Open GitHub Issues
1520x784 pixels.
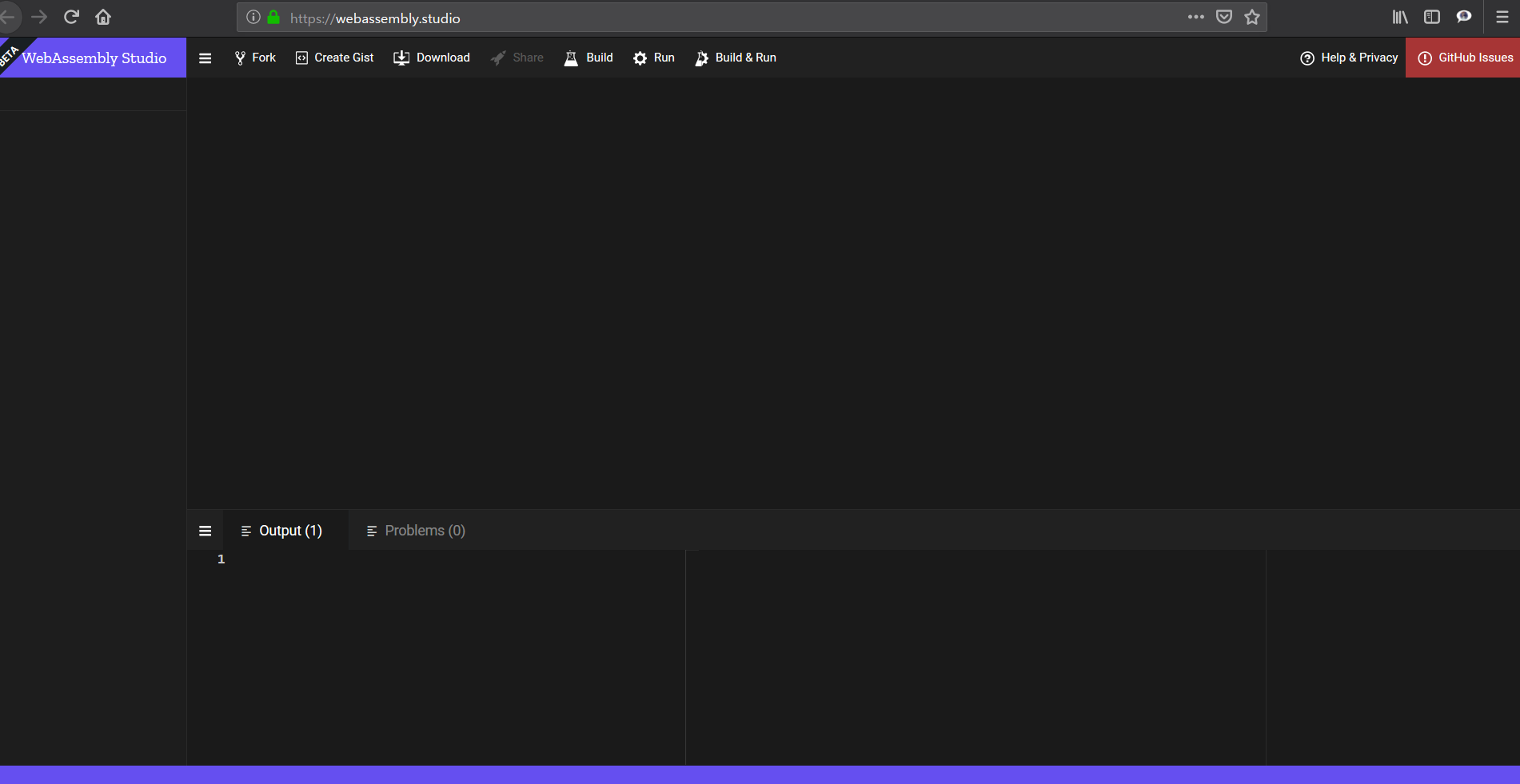tap(1463, 58)
